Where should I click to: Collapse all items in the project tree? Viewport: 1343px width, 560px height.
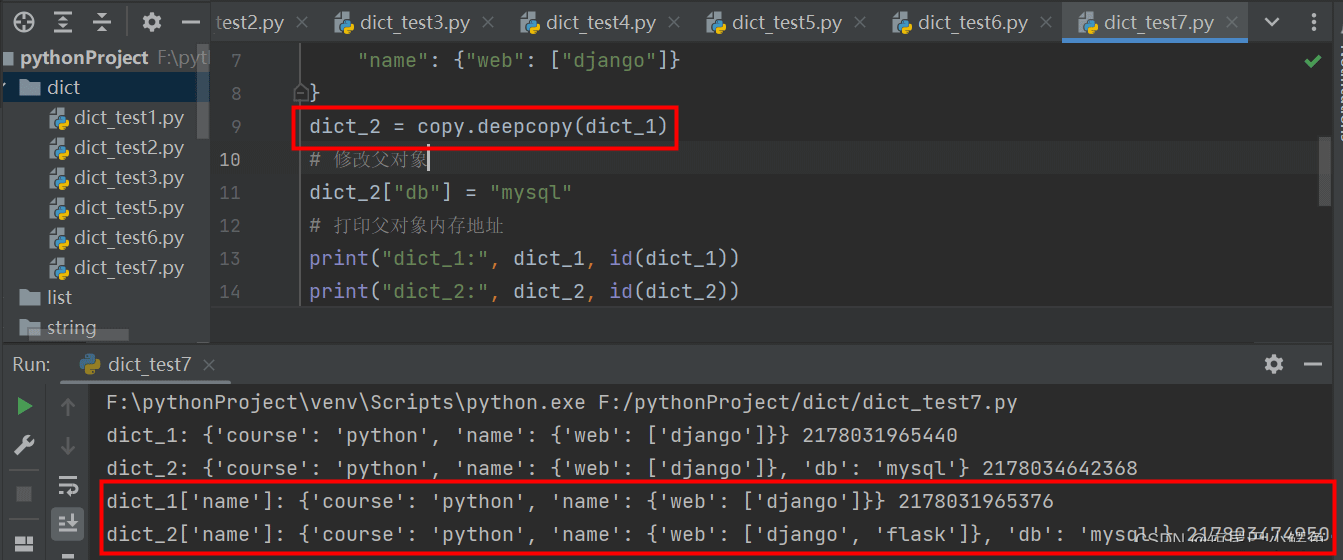point(102,22)
